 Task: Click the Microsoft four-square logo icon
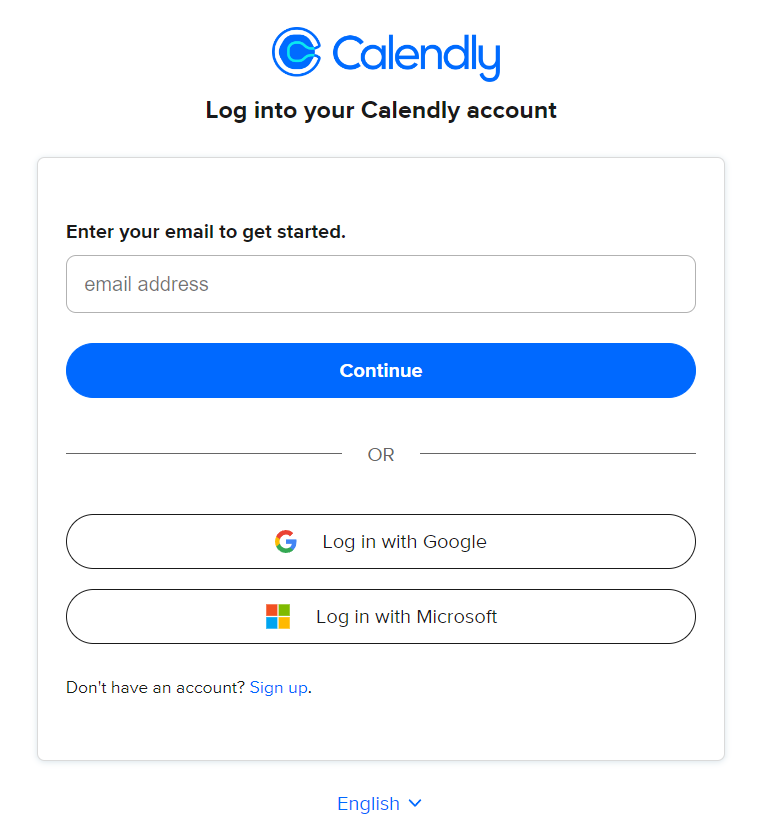pyautogui.click(x=278, y=617)
